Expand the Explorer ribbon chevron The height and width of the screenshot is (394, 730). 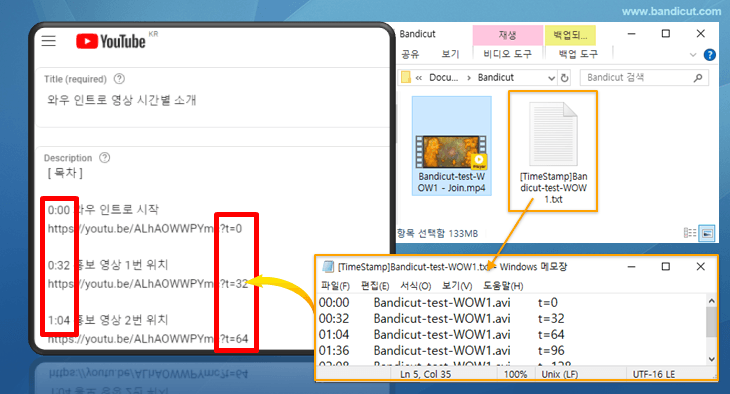click(x=693, y=54)
